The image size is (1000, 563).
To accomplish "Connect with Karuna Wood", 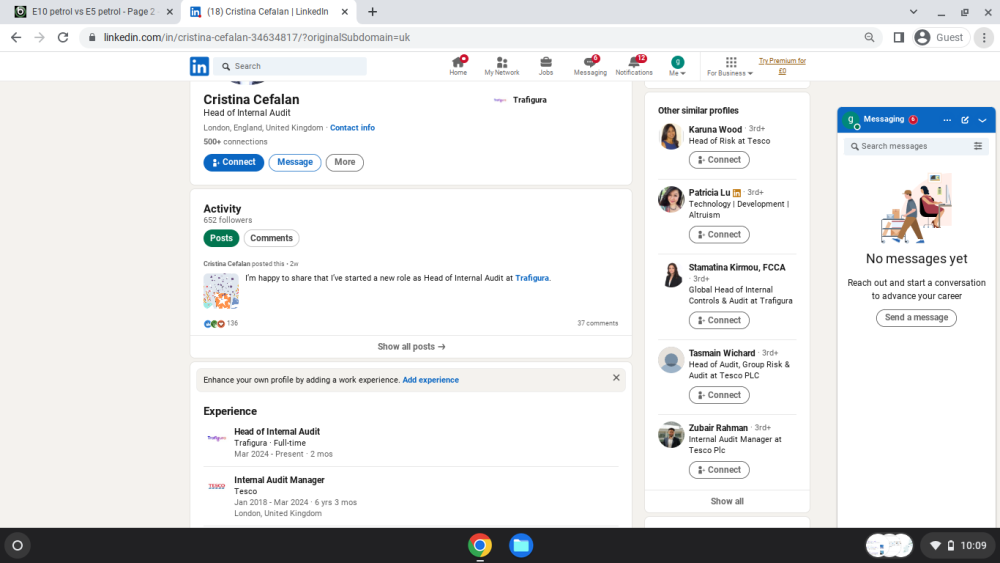I will pyautogui.click(x=719, y=160).
